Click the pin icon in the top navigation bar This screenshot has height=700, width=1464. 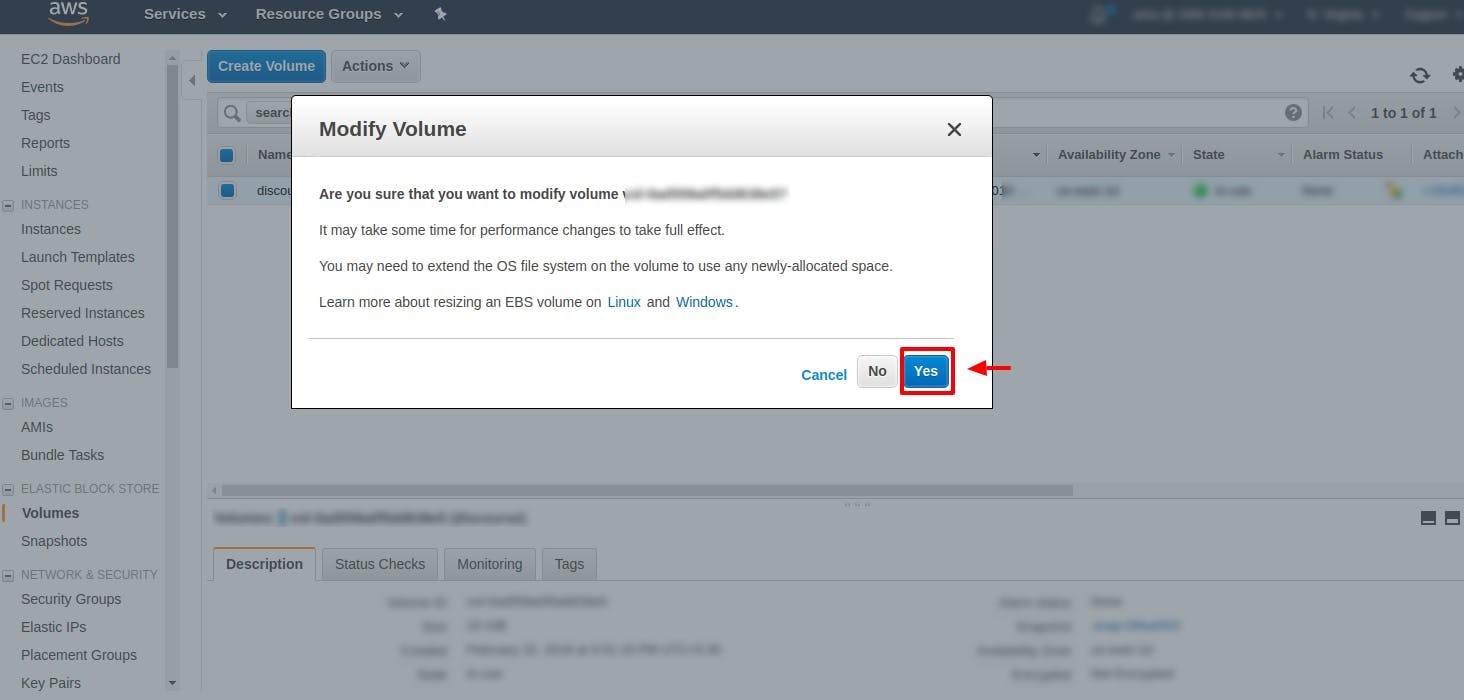(440, 14)
